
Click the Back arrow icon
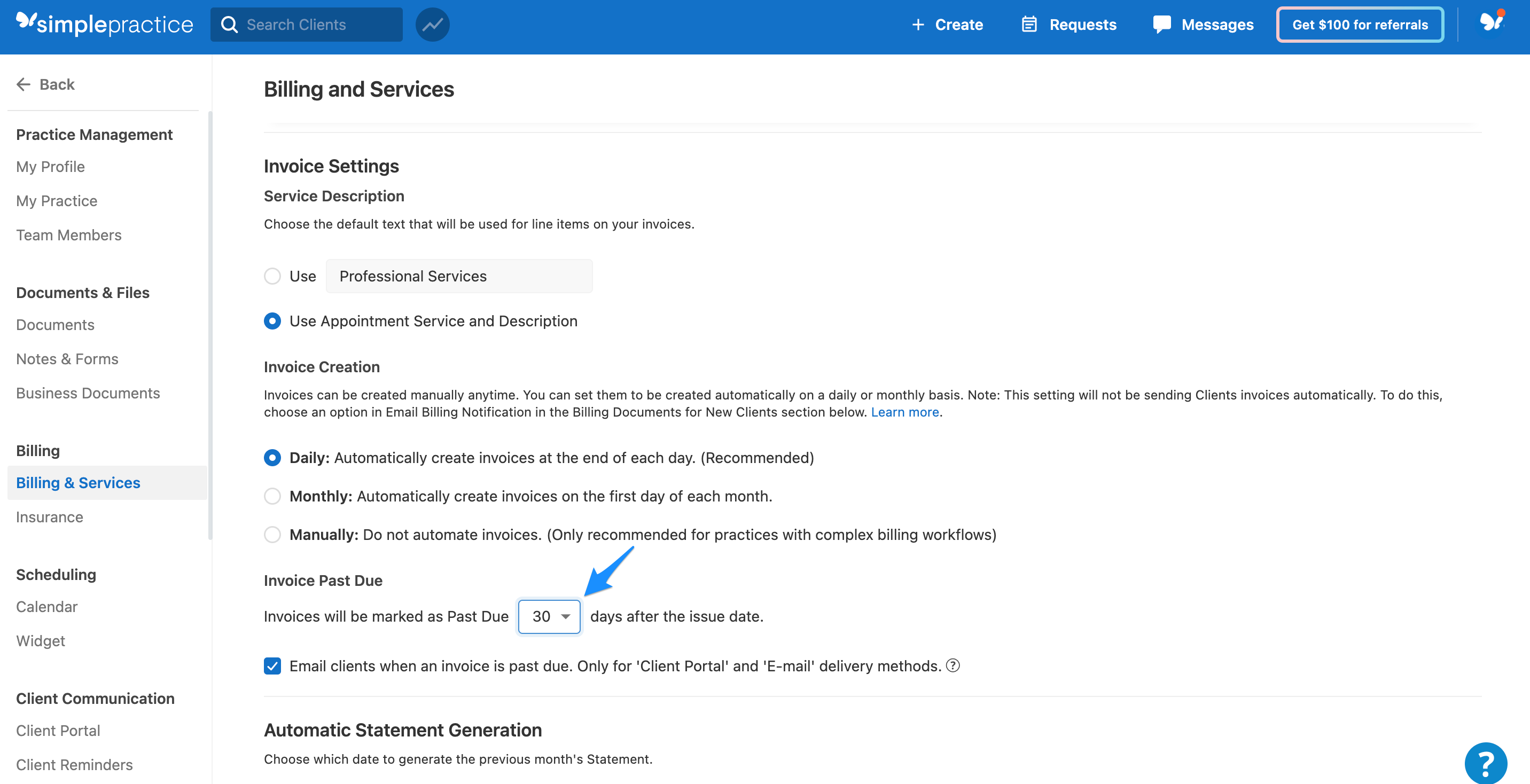23,84
